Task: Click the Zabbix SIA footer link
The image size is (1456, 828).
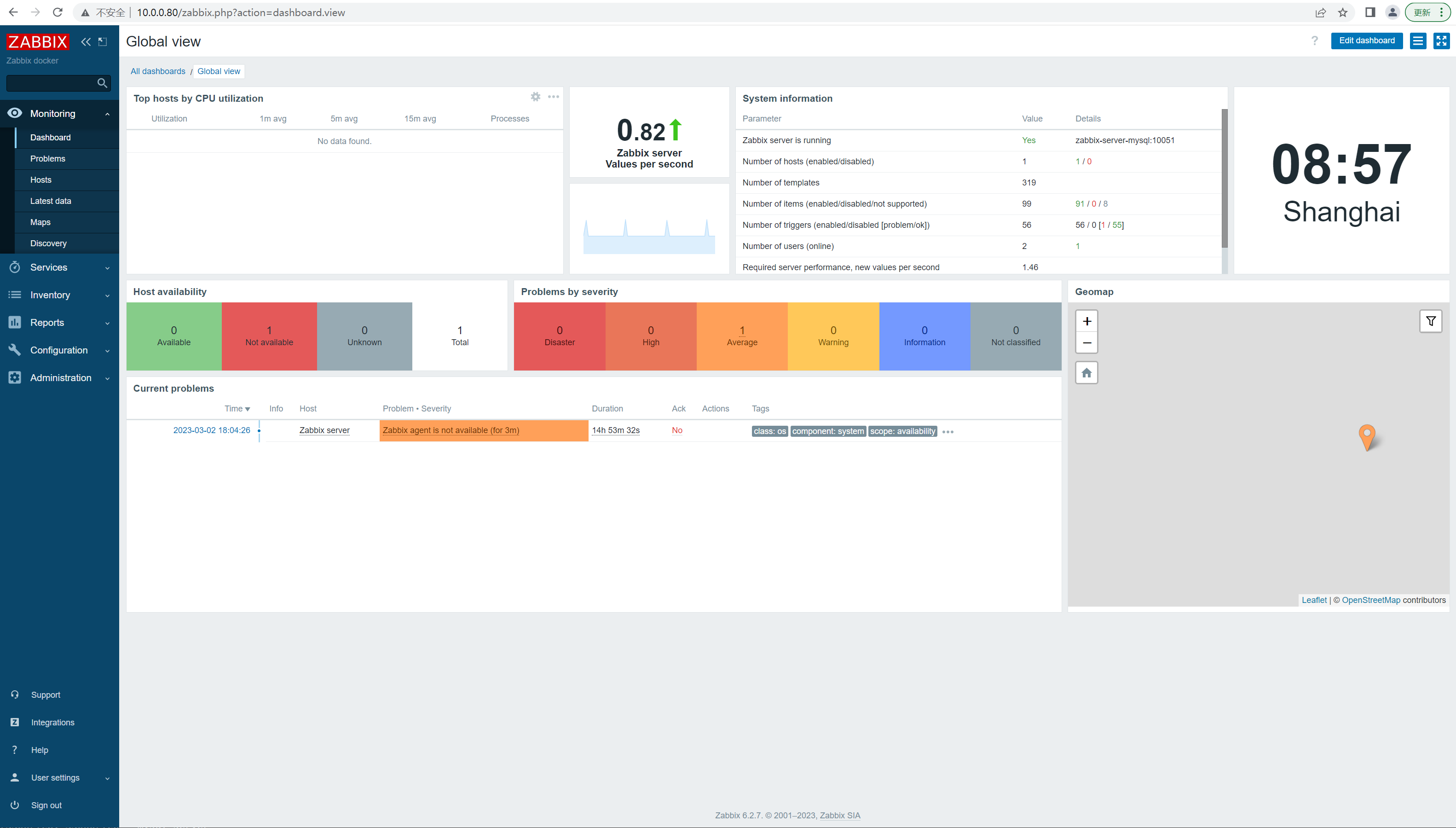Action: click(x=840, y=815)
